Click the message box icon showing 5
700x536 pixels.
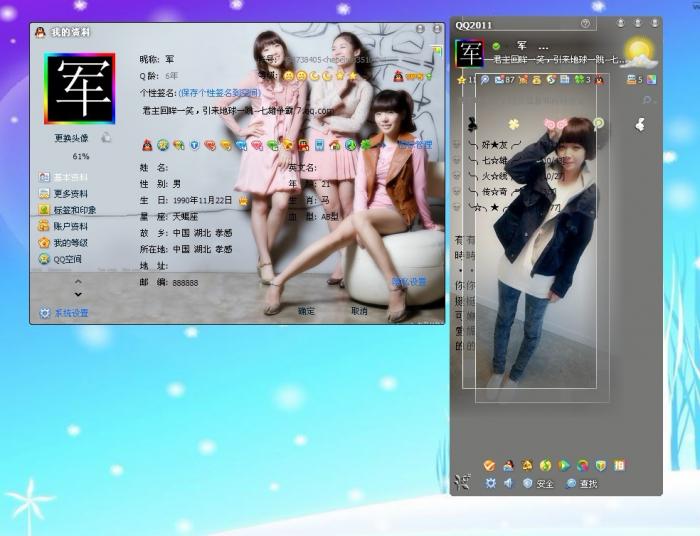pos(631,79)
